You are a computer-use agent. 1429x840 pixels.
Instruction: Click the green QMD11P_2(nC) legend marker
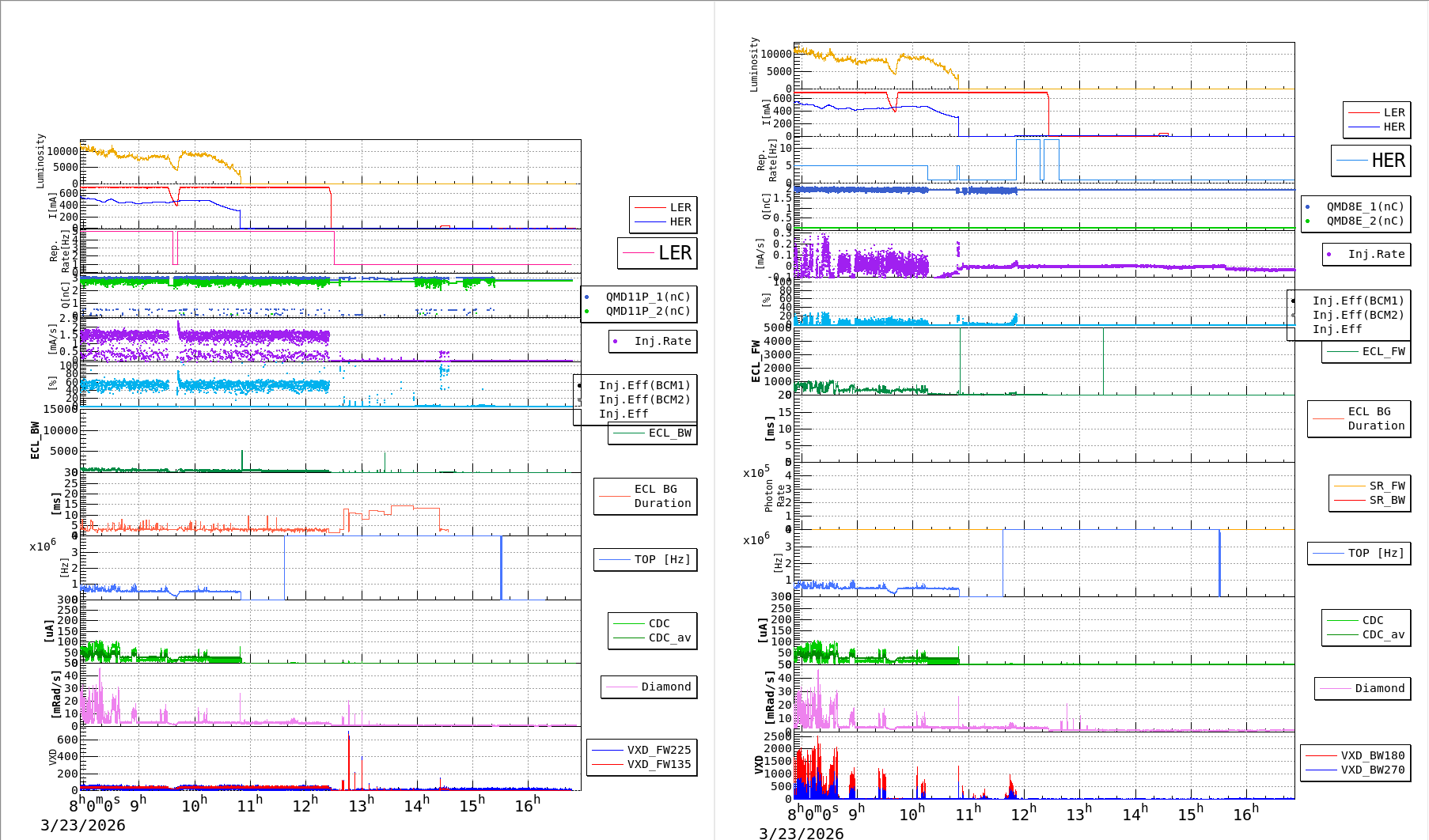click(586, 311)
